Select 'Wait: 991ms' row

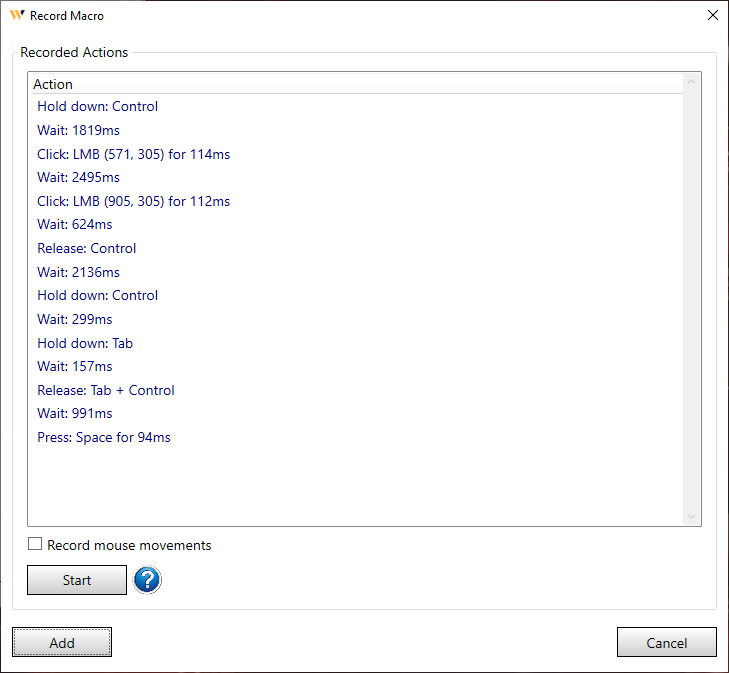(356, 414)
